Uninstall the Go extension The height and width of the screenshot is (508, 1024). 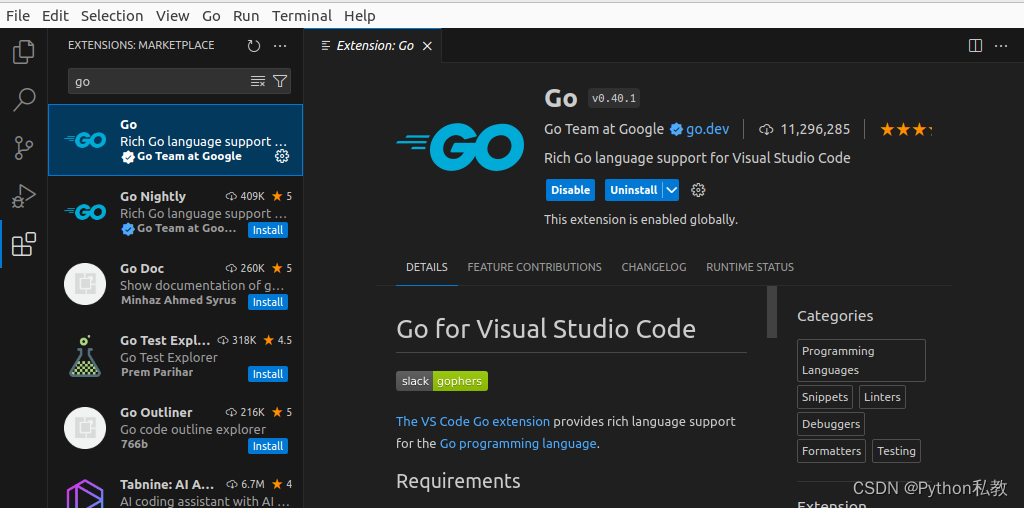(633, 190)
